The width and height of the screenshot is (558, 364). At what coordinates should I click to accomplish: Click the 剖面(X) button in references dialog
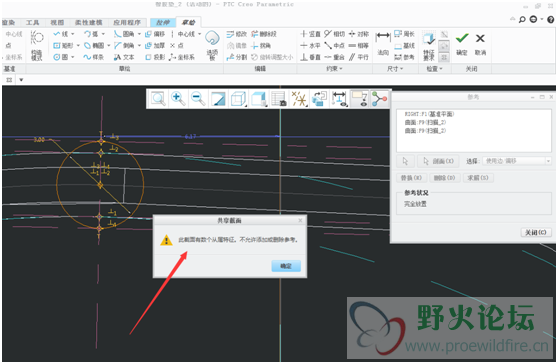click(x=438, y=161)
